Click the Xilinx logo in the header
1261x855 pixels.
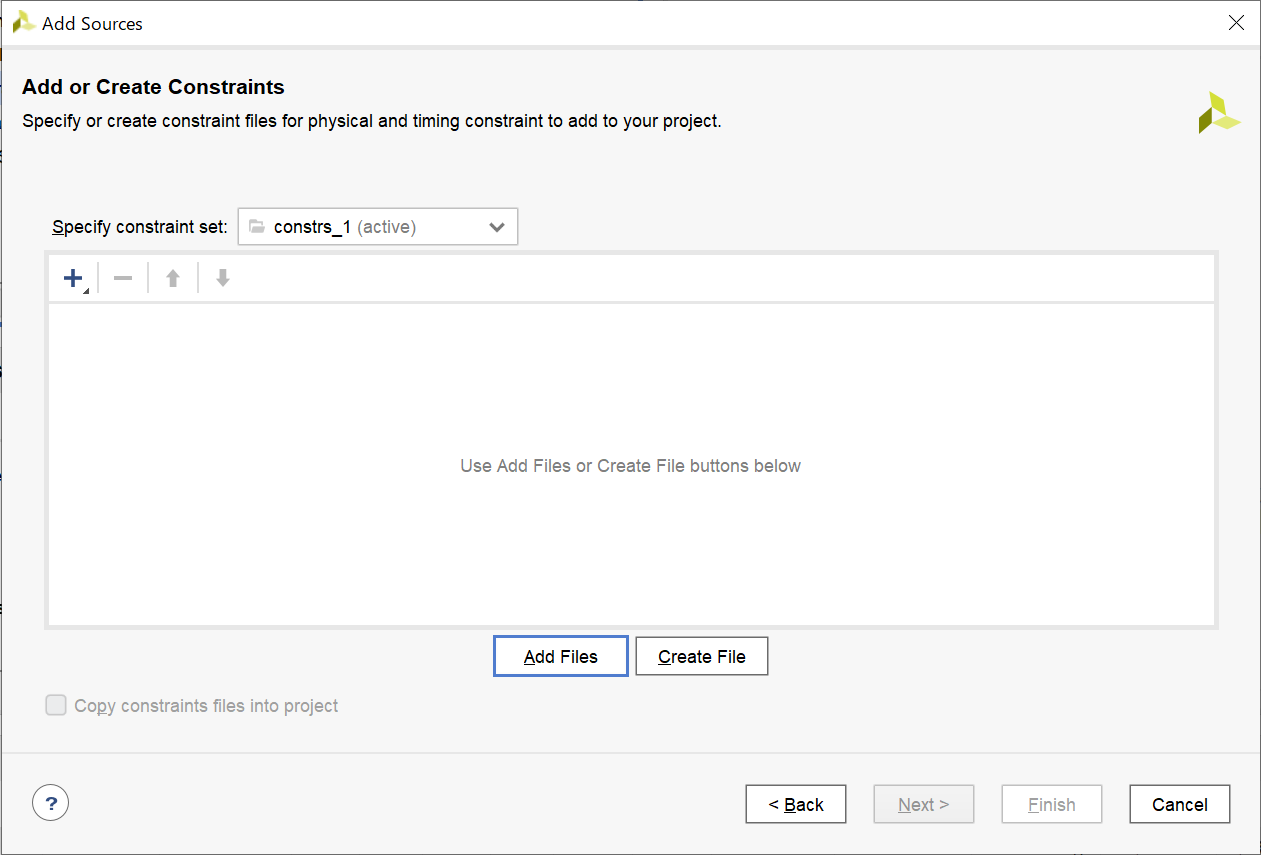pos(1218,113)
